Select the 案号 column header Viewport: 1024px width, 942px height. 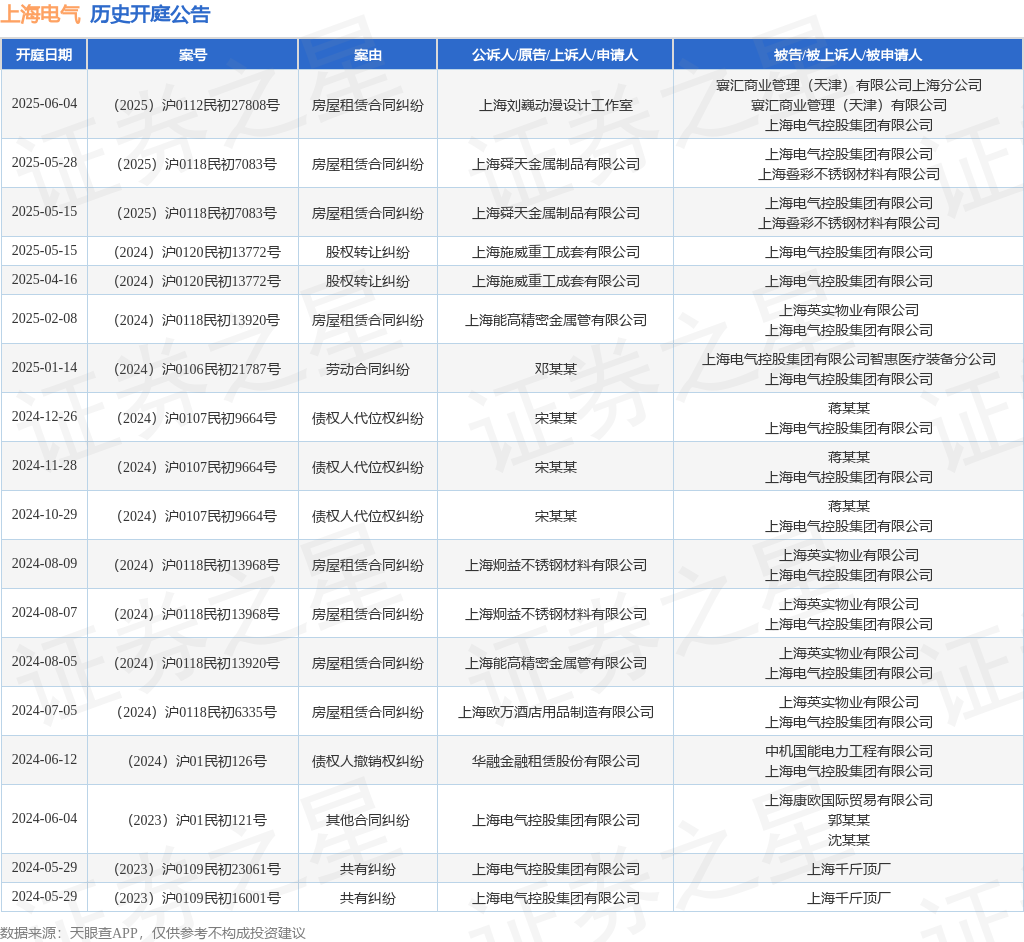point(193,55)
